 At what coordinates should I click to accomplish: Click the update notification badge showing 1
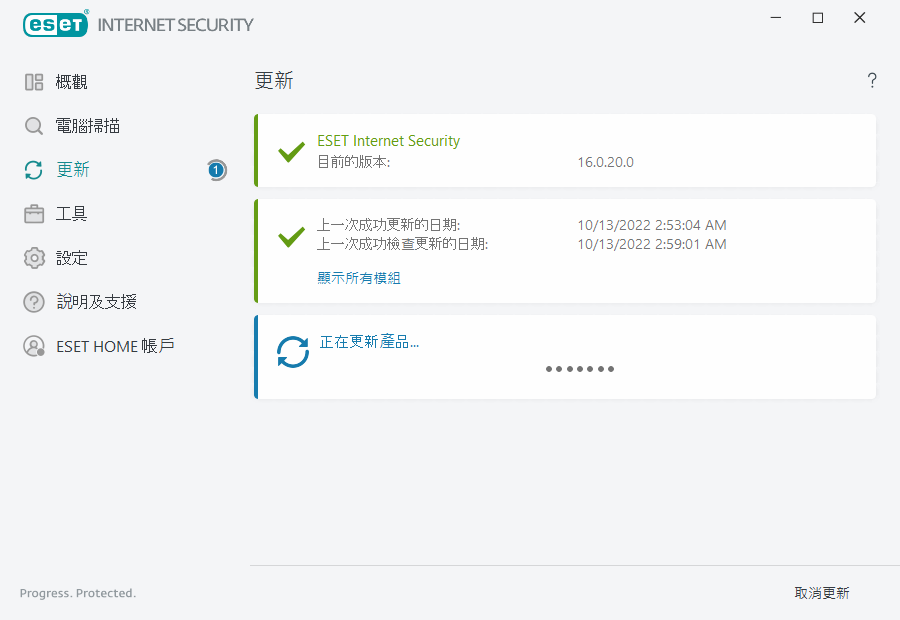pyautogui.click(x=216, y=170)
